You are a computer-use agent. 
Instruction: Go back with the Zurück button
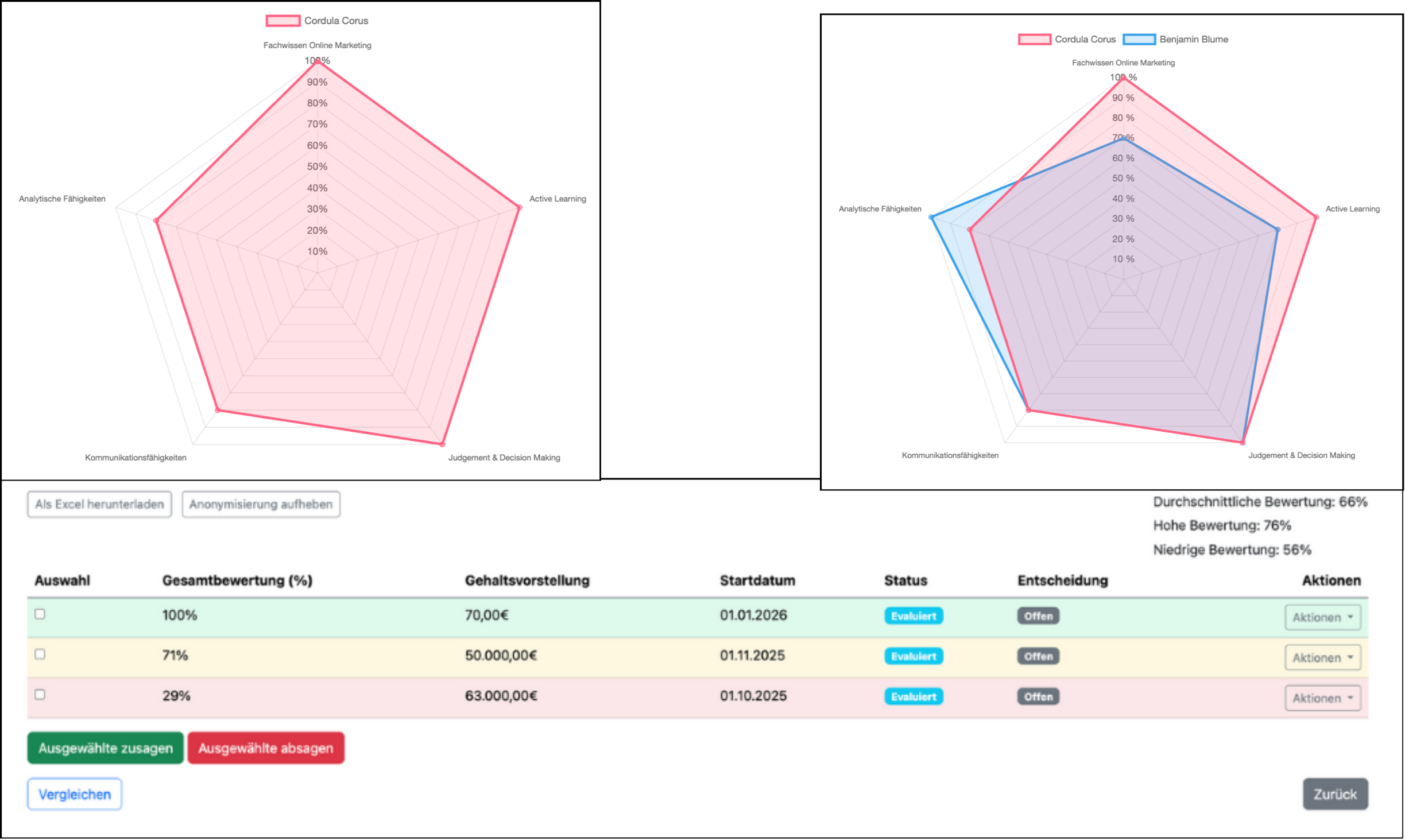[x=1335, y=794]
